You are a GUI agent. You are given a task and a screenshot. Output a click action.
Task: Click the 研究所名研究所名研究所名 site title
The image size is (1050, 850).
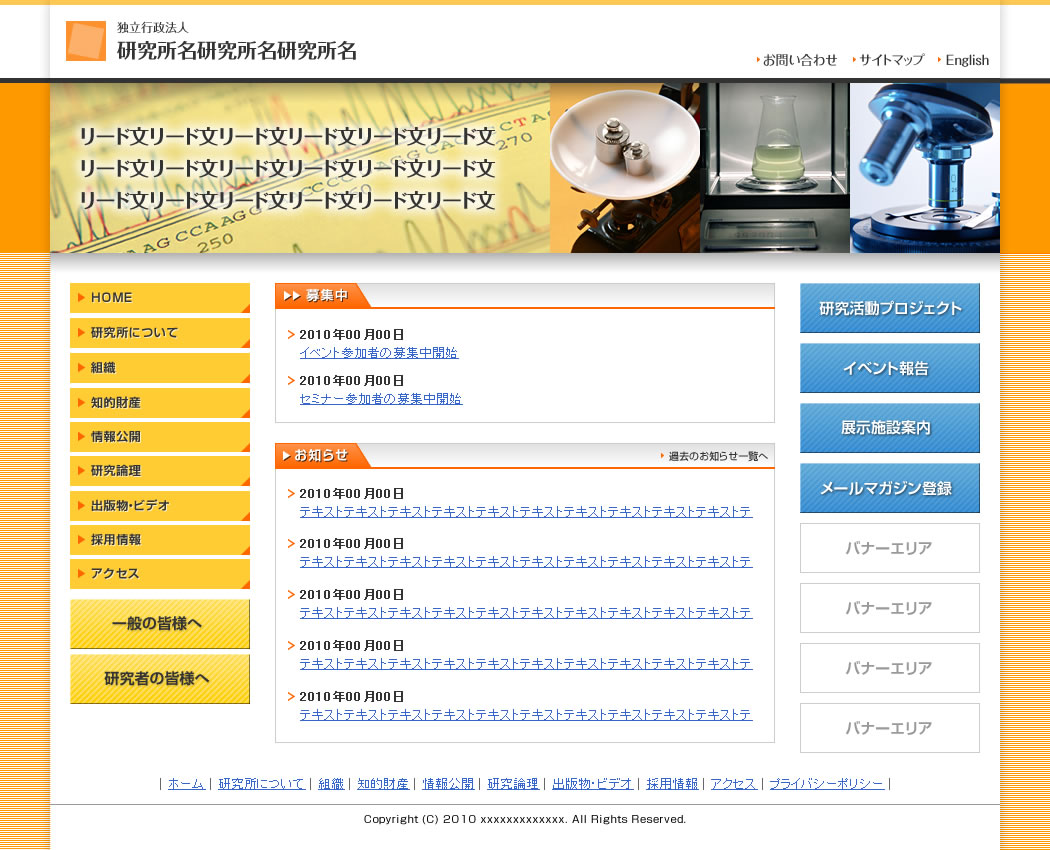coord(237,51)
